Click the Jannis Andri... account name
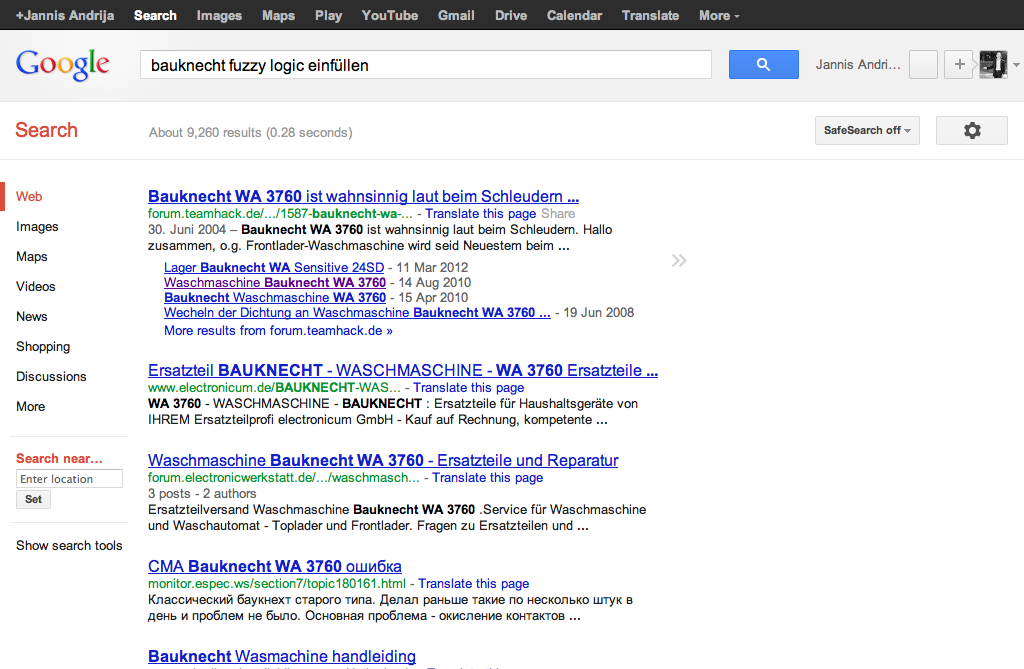The image size is (1024, 669). (858, 65)
